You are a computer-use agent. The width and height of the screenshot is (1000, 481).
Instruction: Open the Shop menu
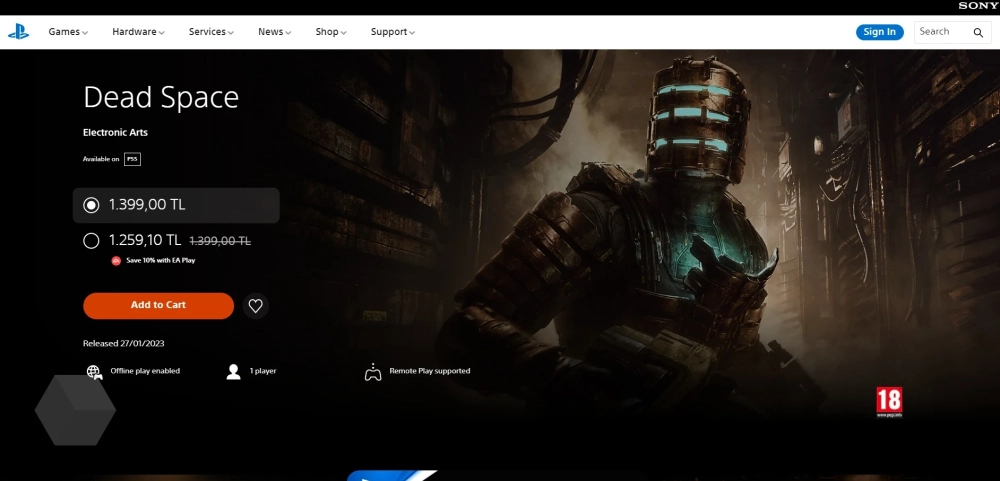pyautogui.click(x=331, y=32)
